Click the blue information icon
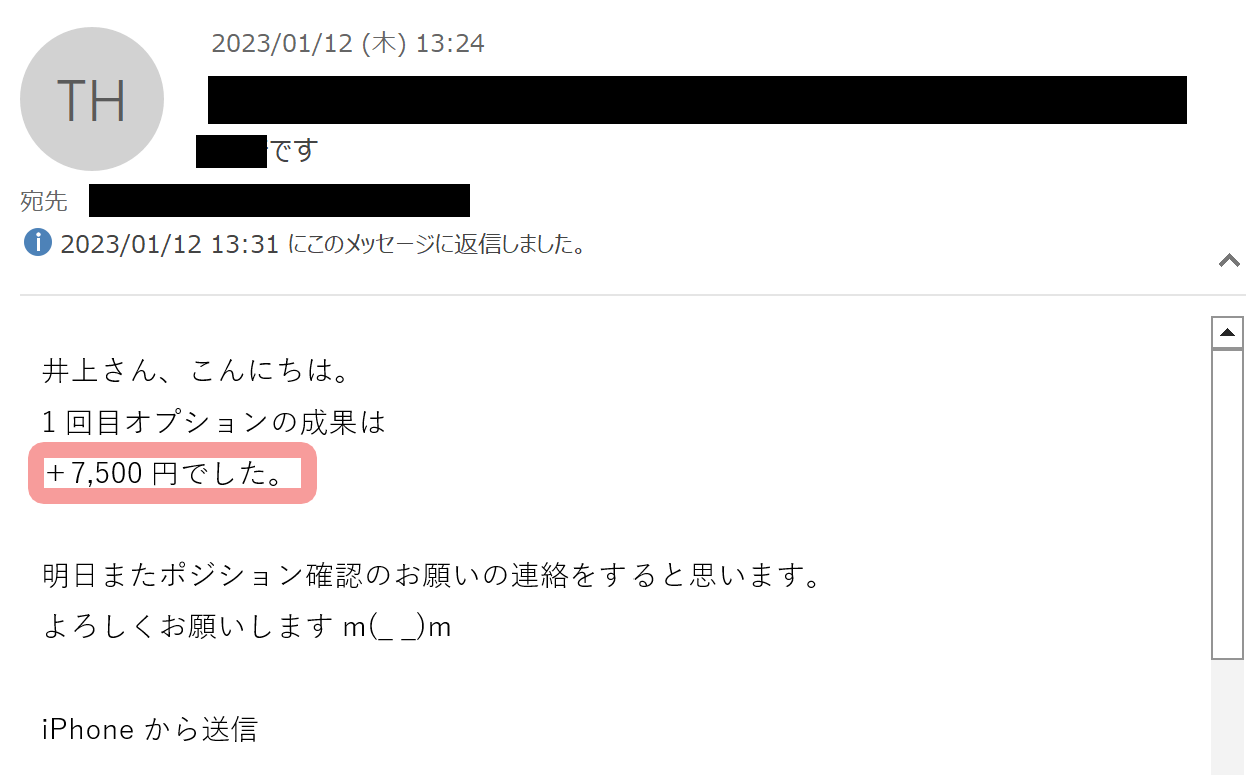 (38, 243)
